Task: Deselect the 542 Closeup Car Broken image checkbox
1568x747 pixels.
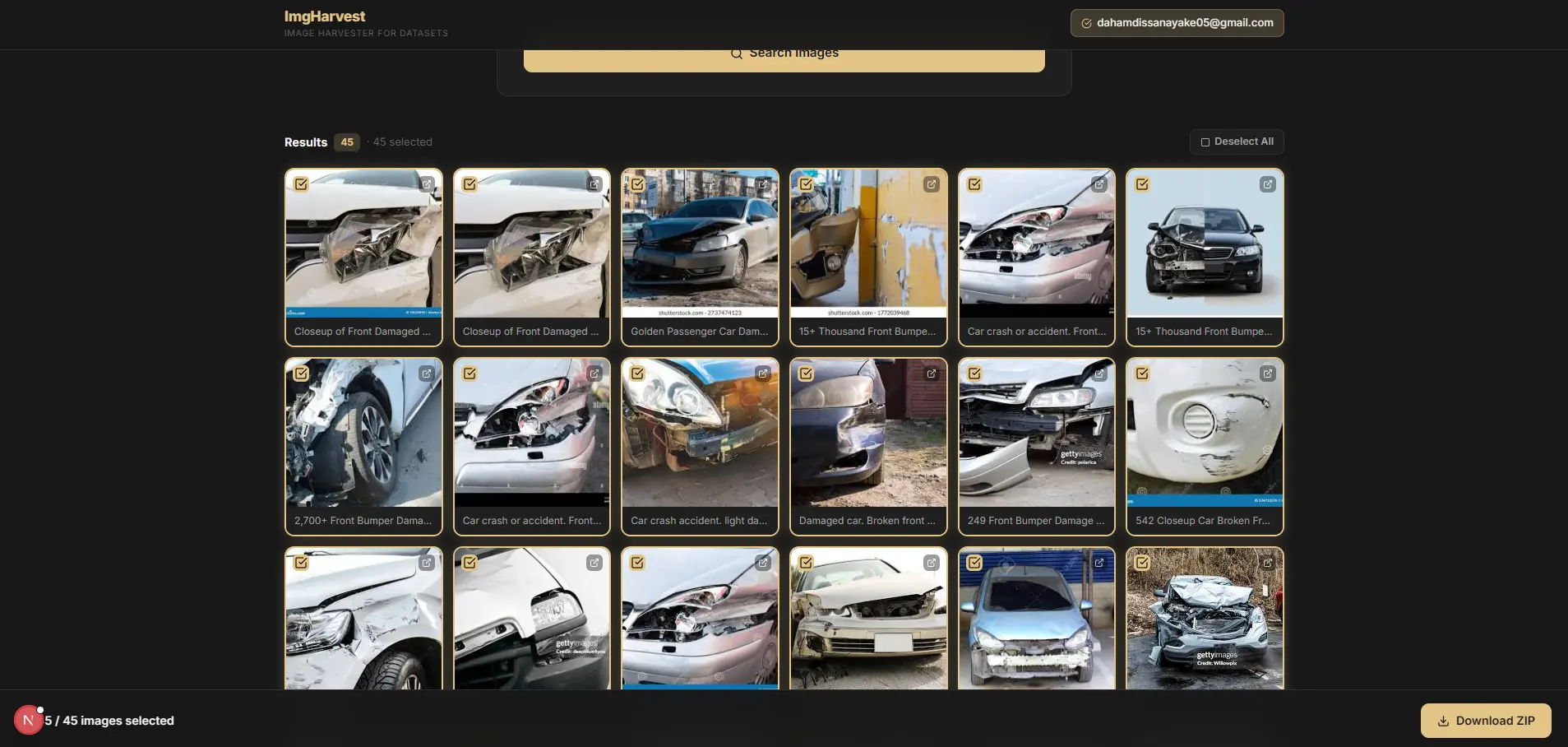Action: pos(1142,373)
